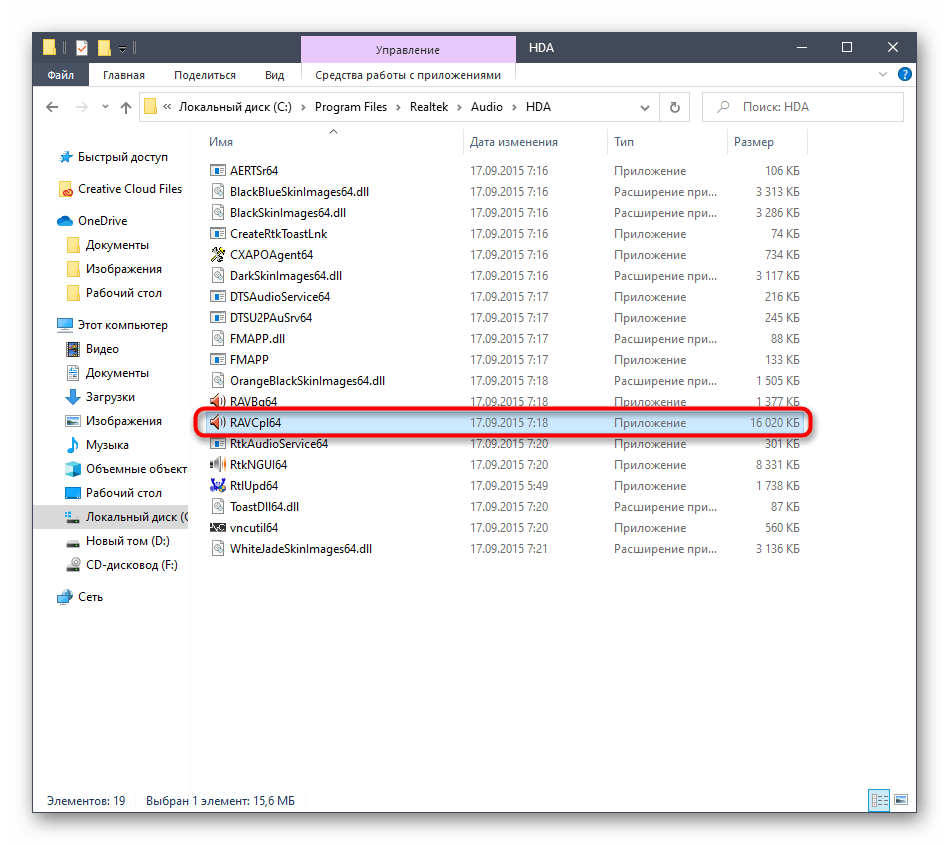Select the OrangeBlackSkinImages64.dll file name

tap(307, 381)
